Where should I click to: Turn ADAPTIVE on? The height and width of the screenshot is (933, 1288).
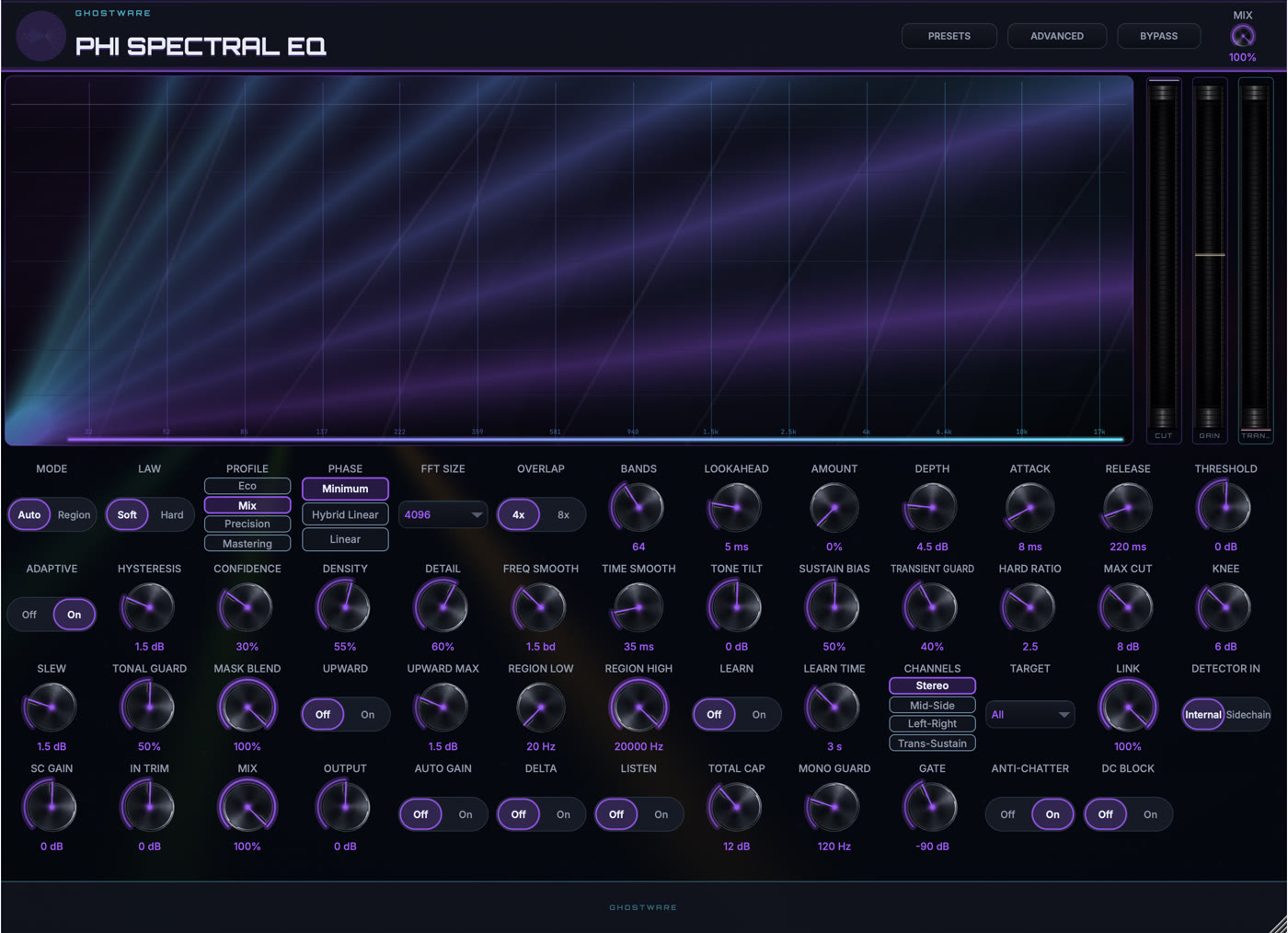click(x=74, y=615)
